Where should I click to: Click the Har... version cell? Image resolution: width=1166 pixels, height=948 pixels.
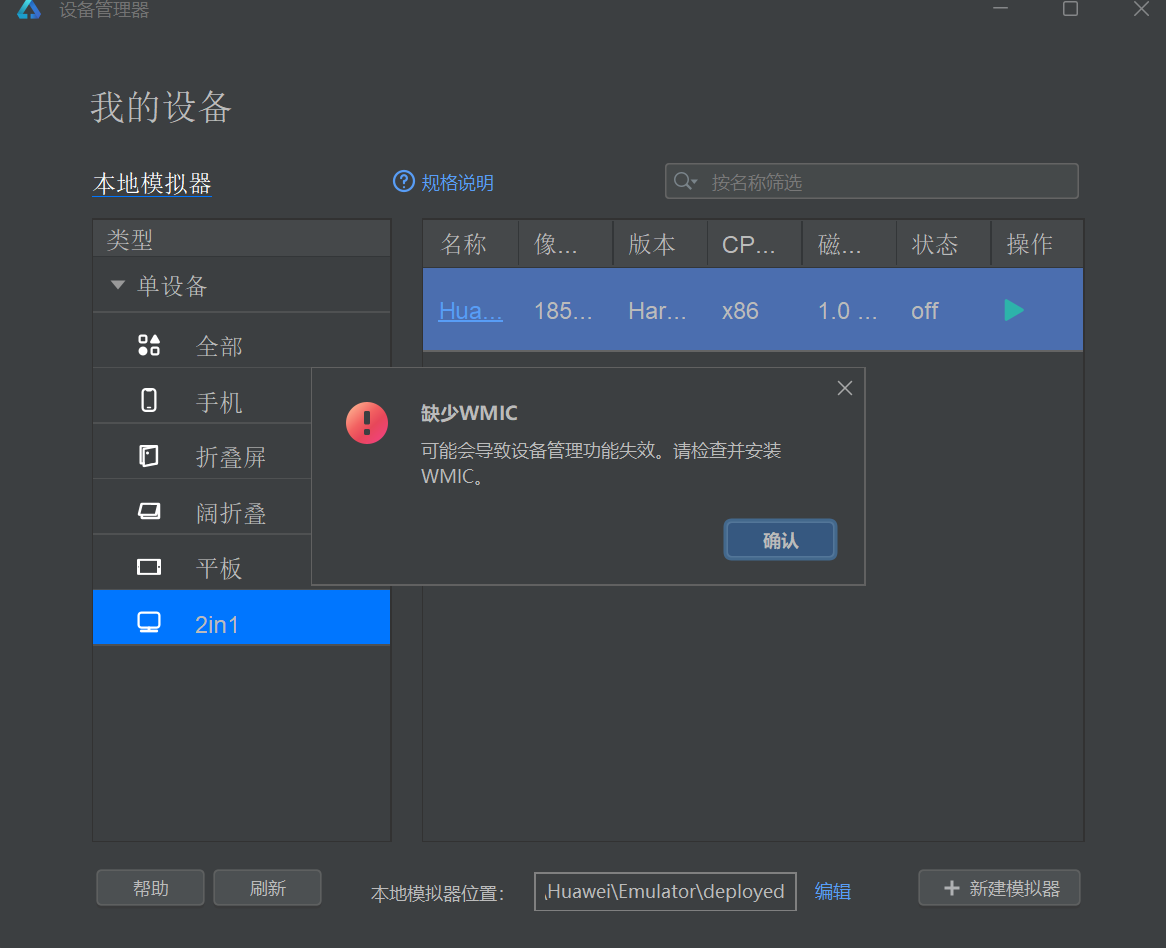(657, 311)
